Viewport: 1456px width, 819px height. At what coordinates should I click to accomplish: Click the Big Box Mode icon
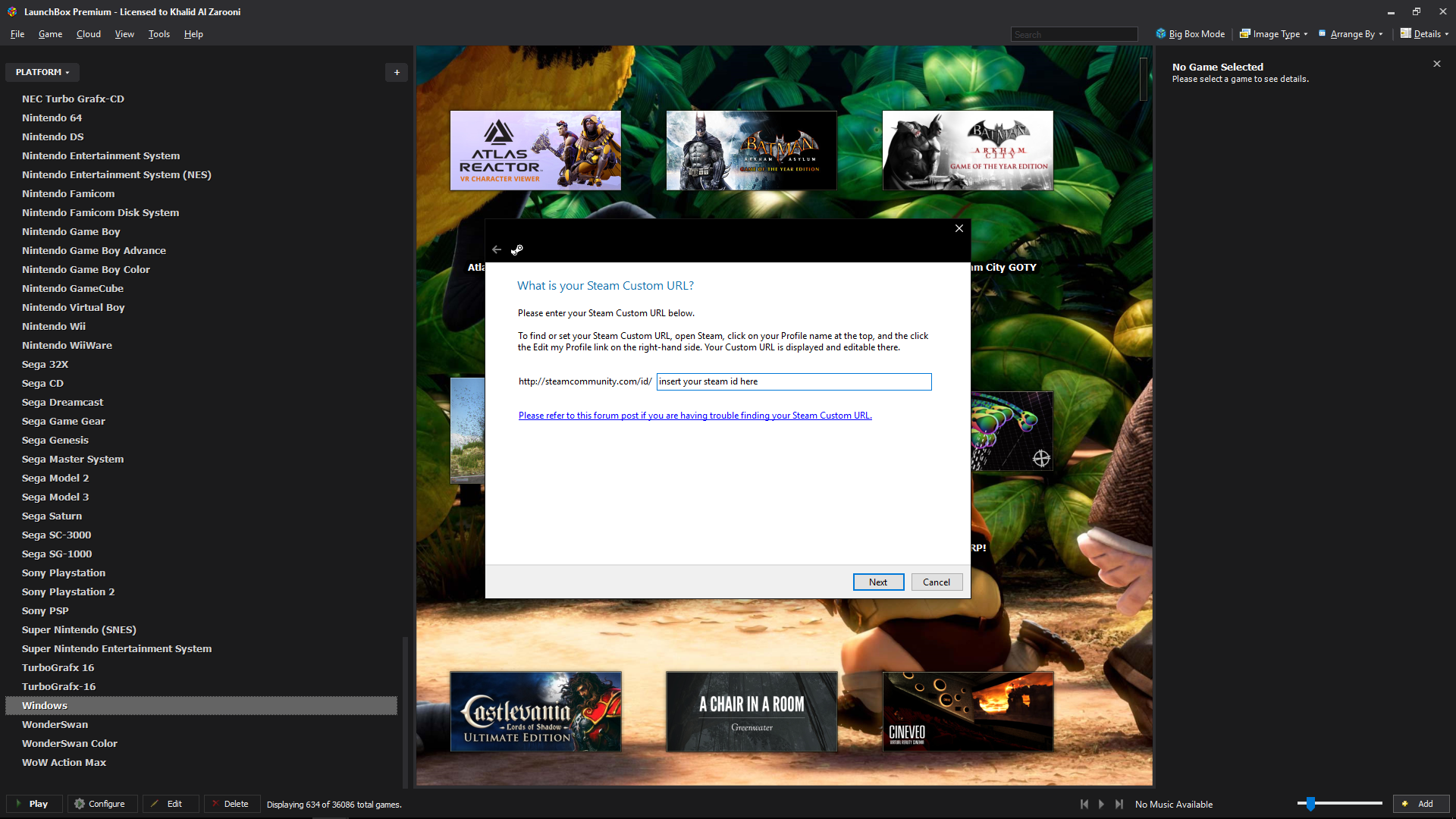tap(1160, 33)
